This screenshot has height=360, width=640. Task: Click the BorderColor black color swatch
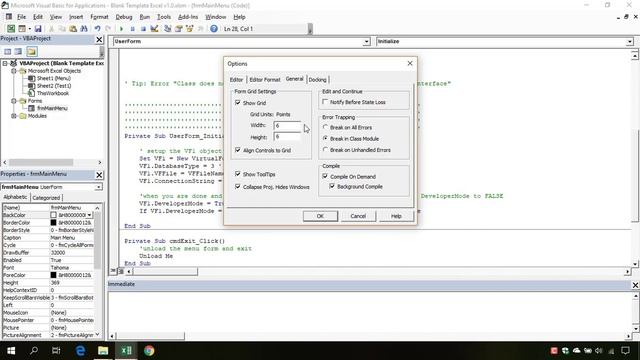[53, 222]
